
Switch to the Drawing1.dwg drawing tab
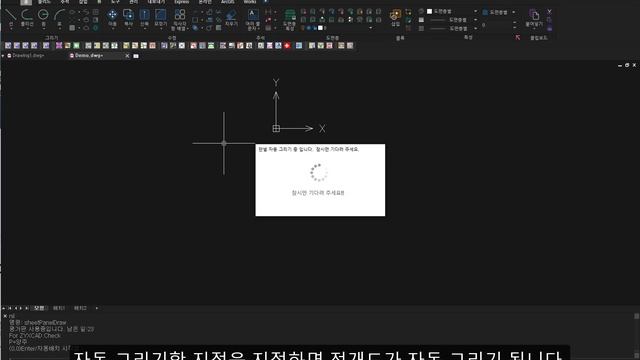click(28, 56)
